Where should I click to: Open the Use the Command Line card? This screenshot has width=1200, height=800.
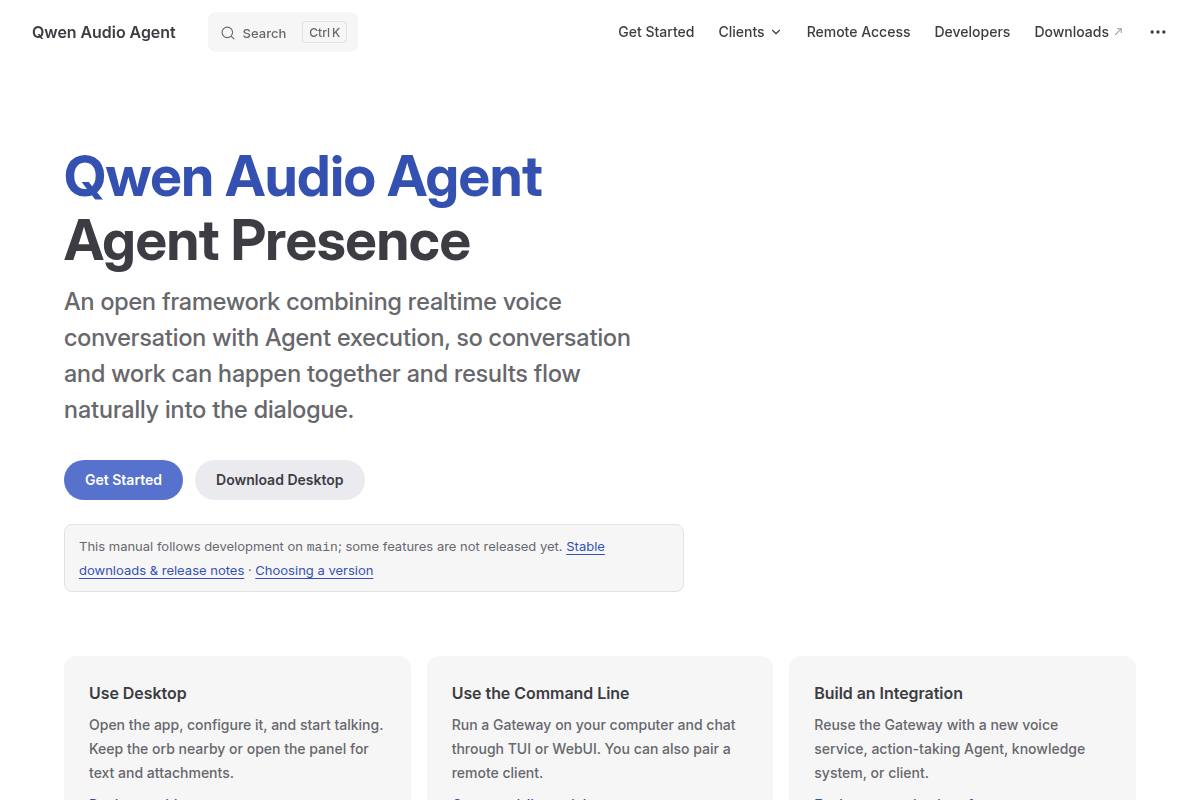pyautogui.click(x=600, y=728)
